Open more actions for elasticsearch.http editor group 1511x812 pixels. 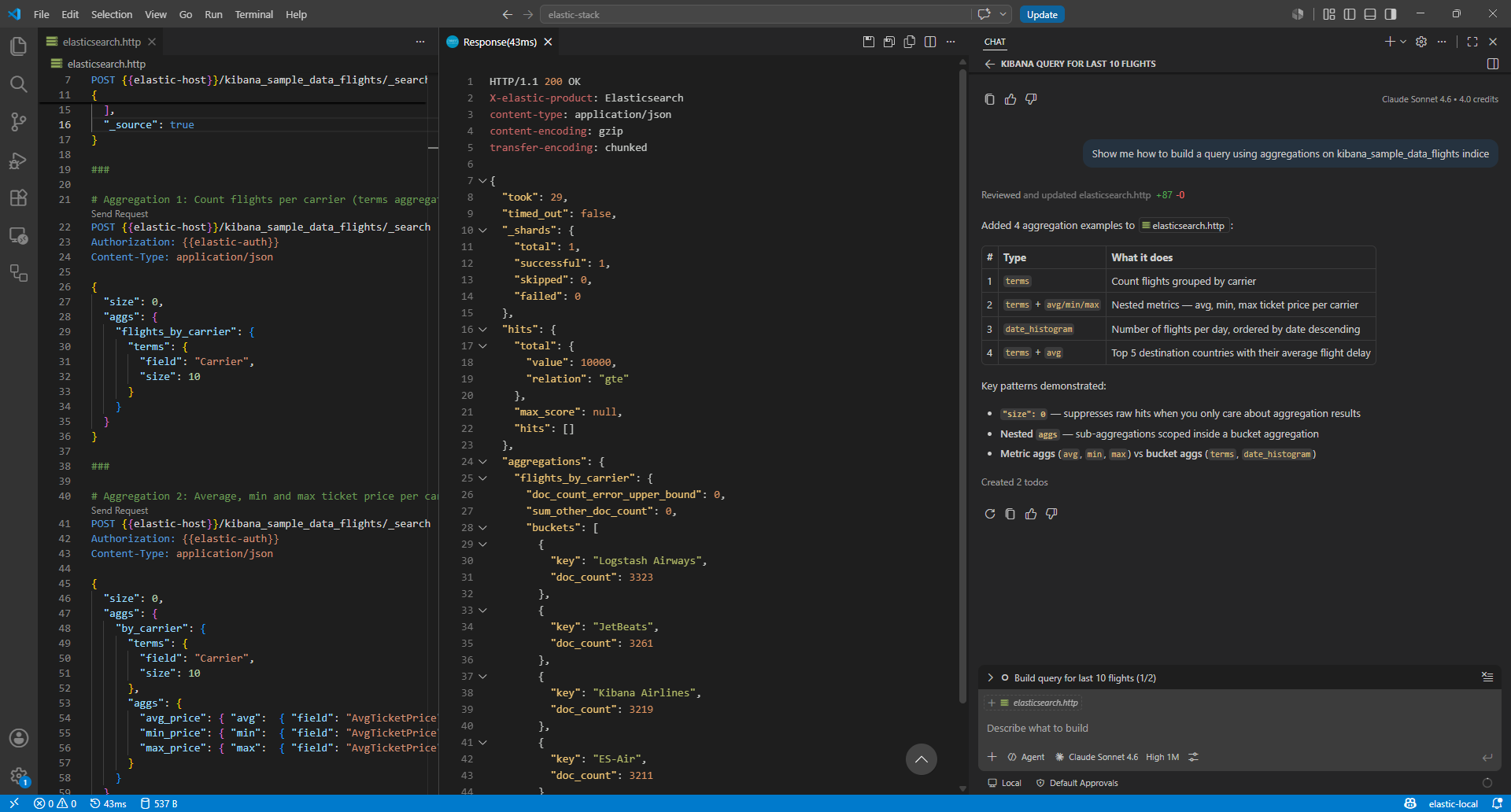pyautogui.click(x=420, y=42)
